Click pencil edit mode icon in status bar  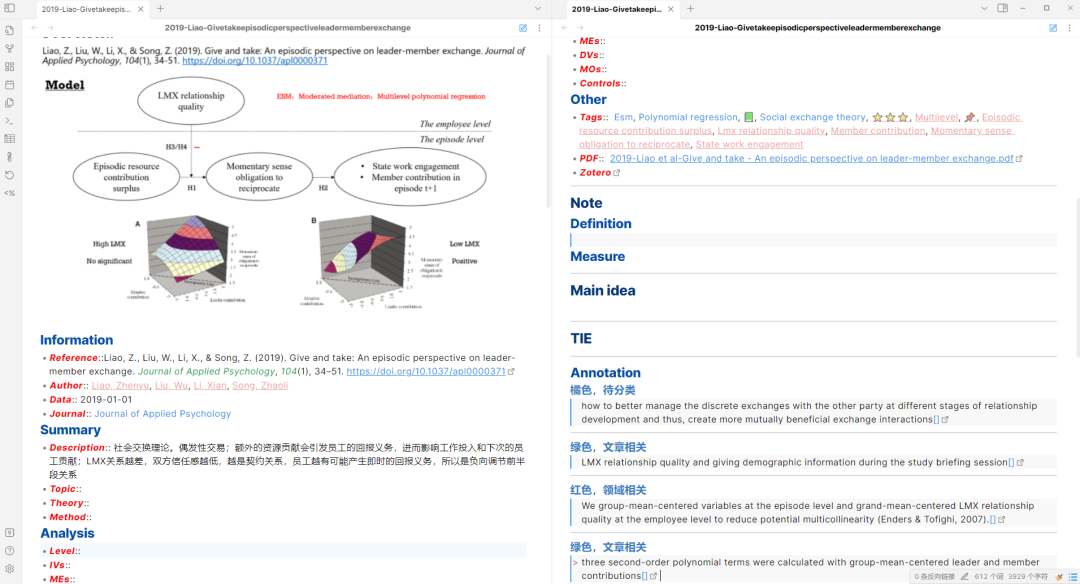tap(965, 576)
